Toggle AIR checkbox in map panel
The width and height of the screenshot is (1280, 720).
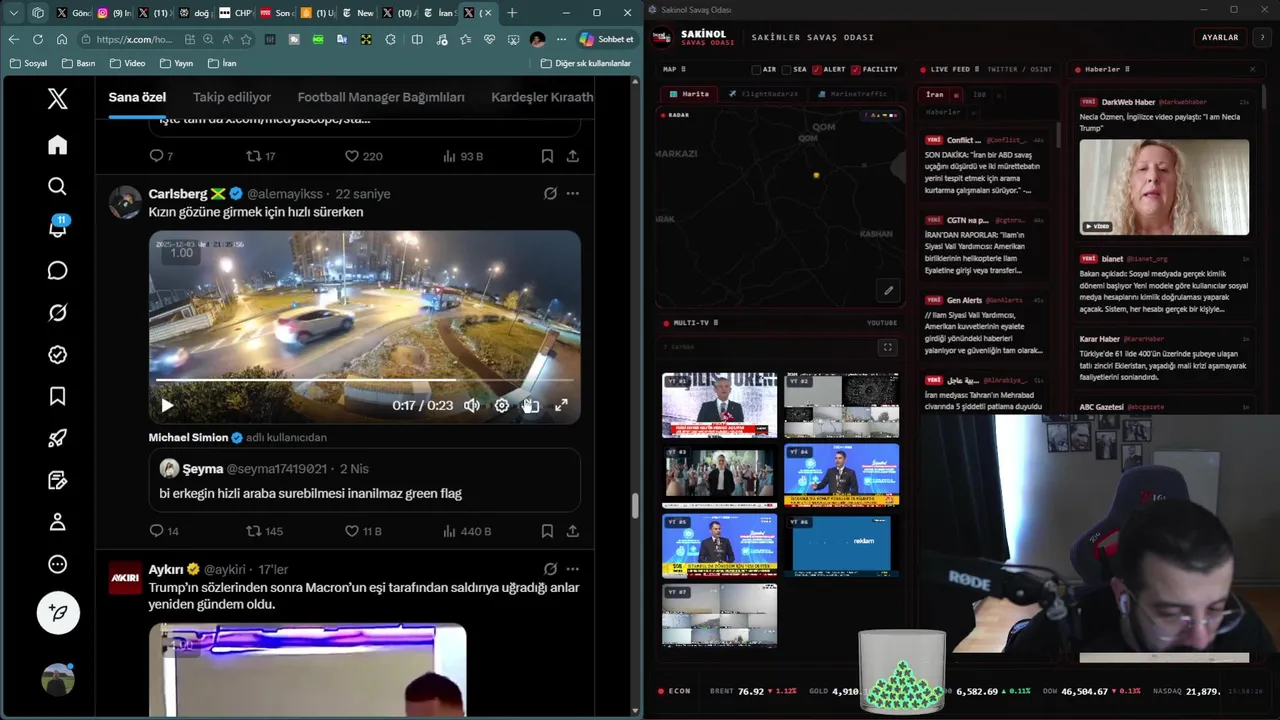(756, 70)
